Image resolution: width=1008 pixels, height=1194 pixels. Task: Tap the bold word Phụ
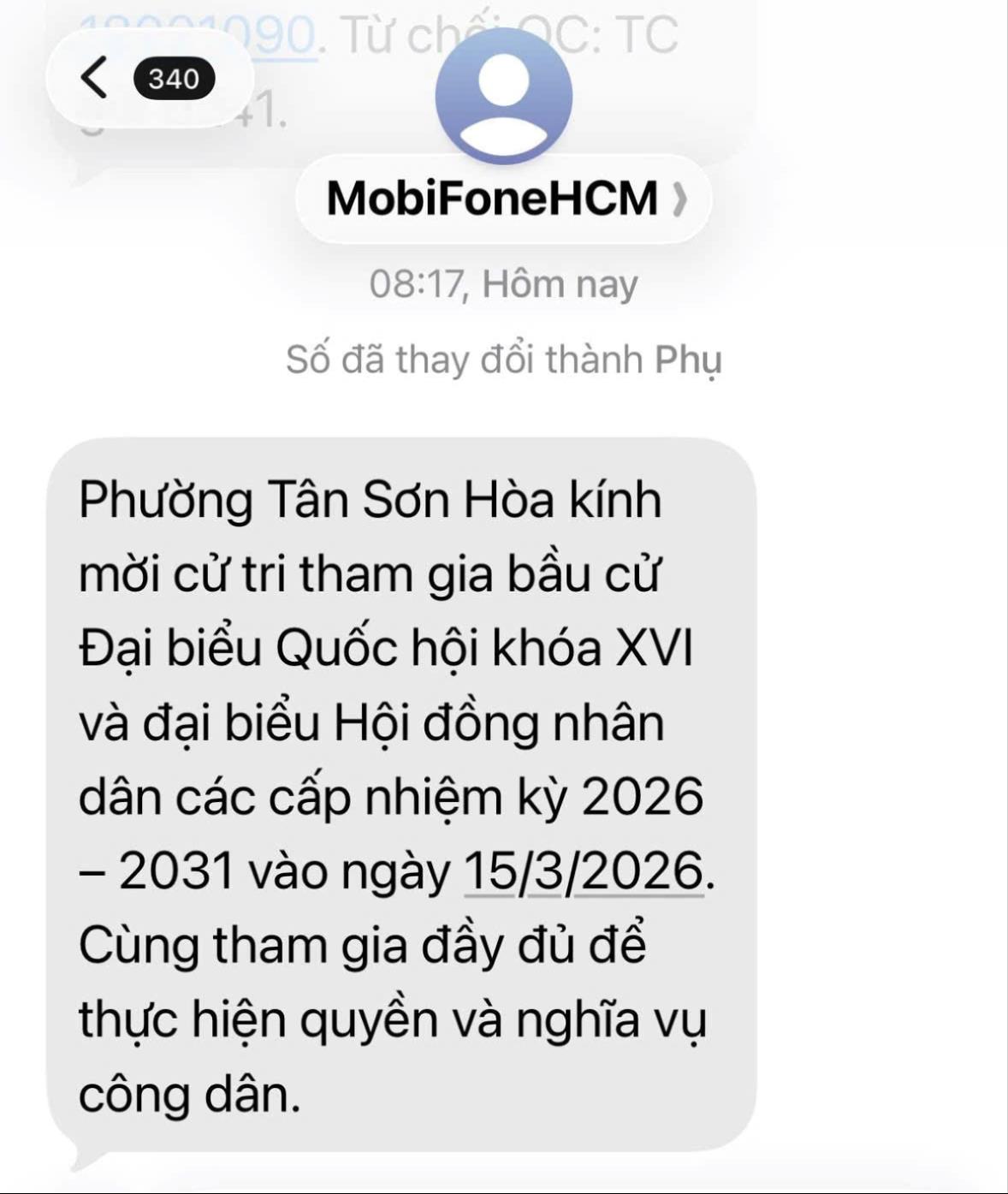pos(688,361)
